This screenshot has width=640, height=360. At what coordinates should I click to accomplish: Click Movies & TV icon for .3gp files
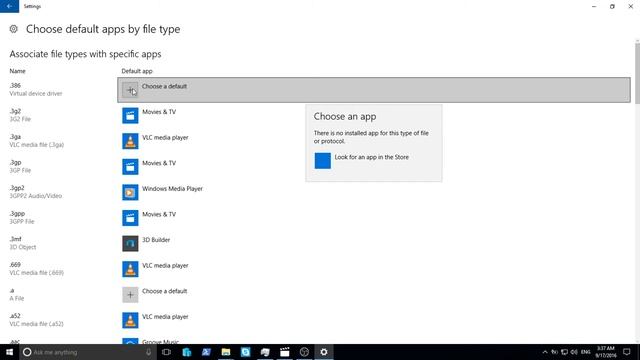(x=130, y=167)
